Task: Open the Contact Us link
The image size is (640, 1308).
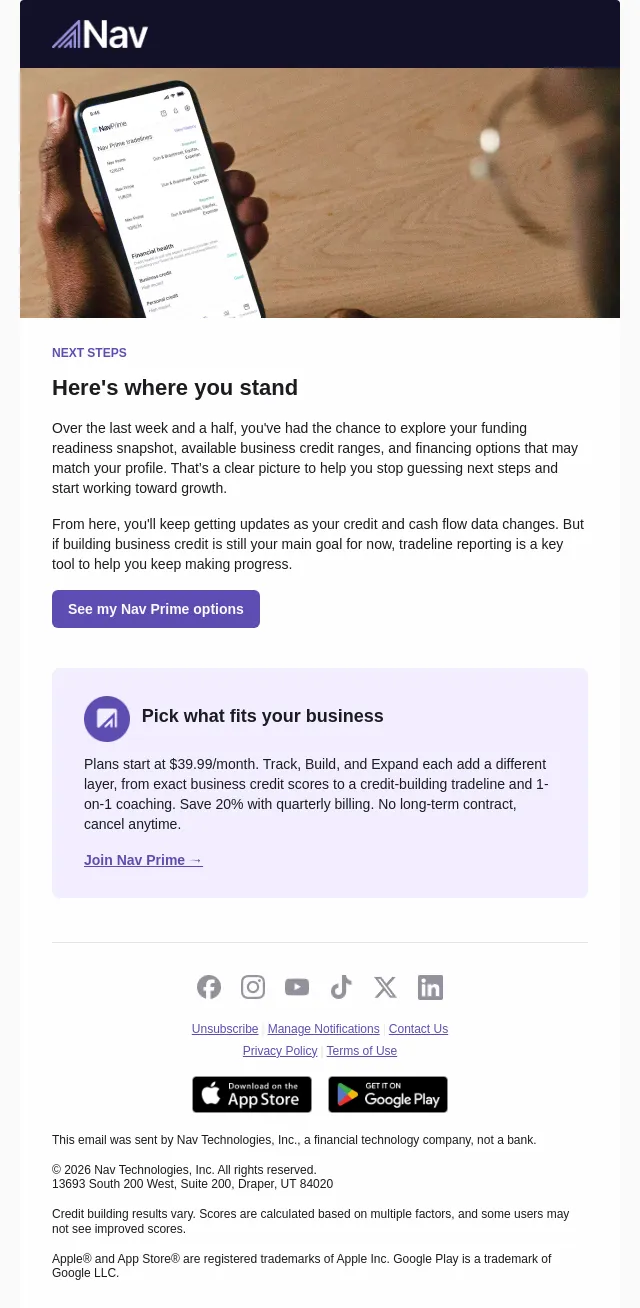Action: coord(418,1029)
